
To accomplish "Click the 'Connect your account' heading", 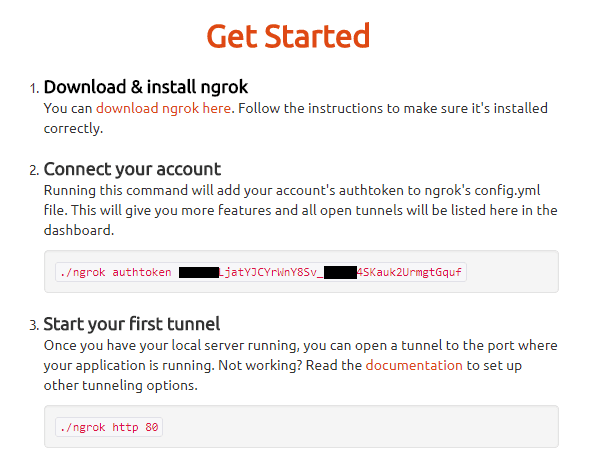I will coord(132,169).
